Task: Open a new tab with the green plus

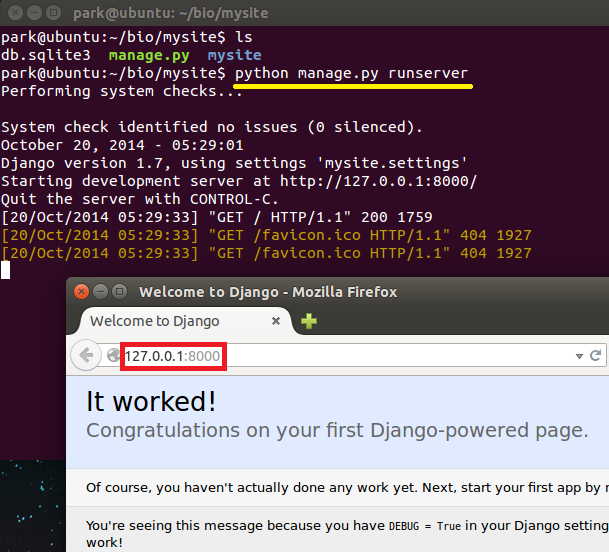Action: [x=309, y=321]
